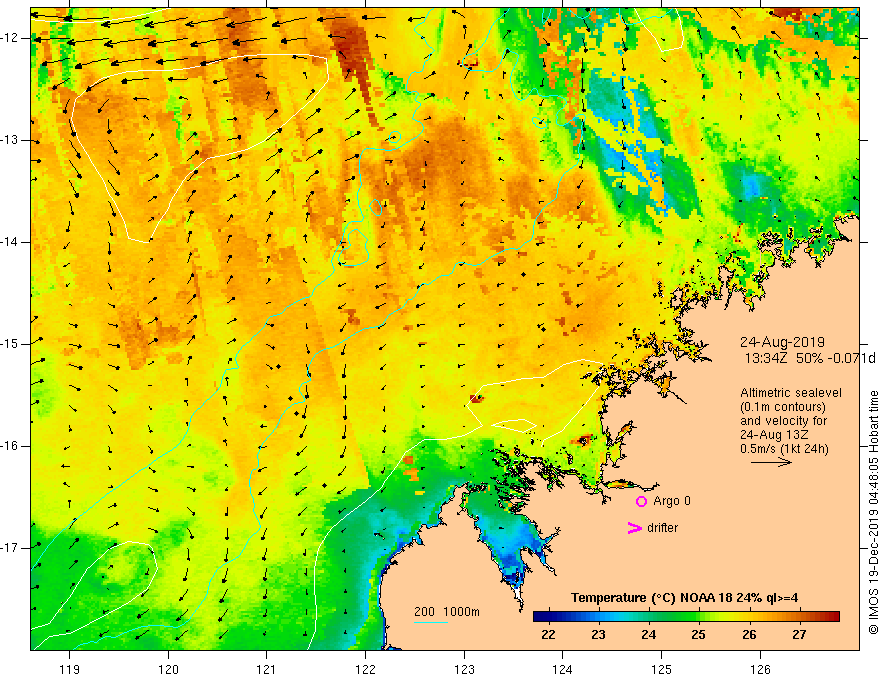Click the colorbar tick label 27

pyautogui.click(x=799, y=635)
